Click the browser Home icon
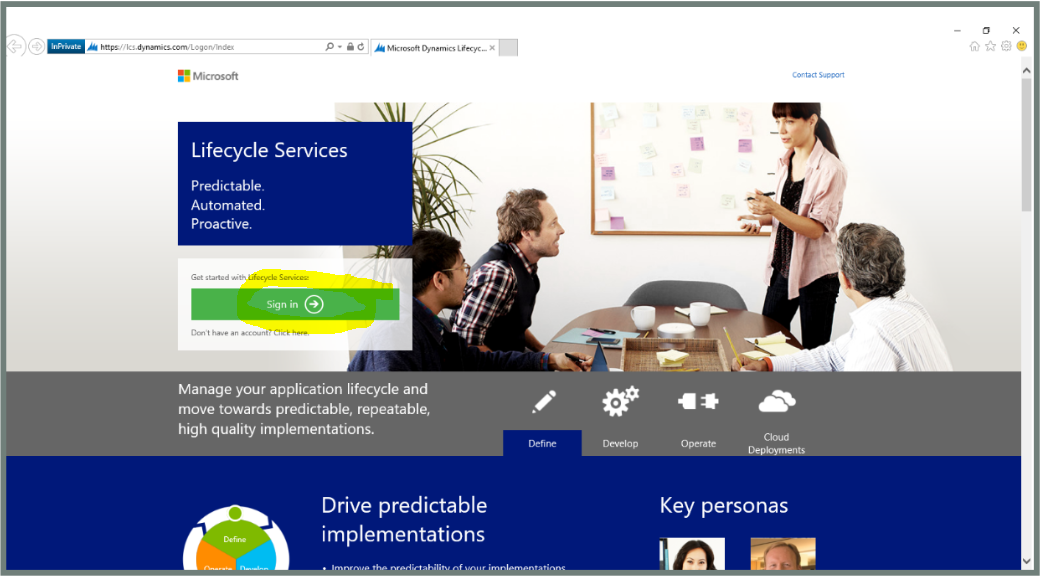The width and height of the screenshot is (1042, 577). tap(974, 46)
